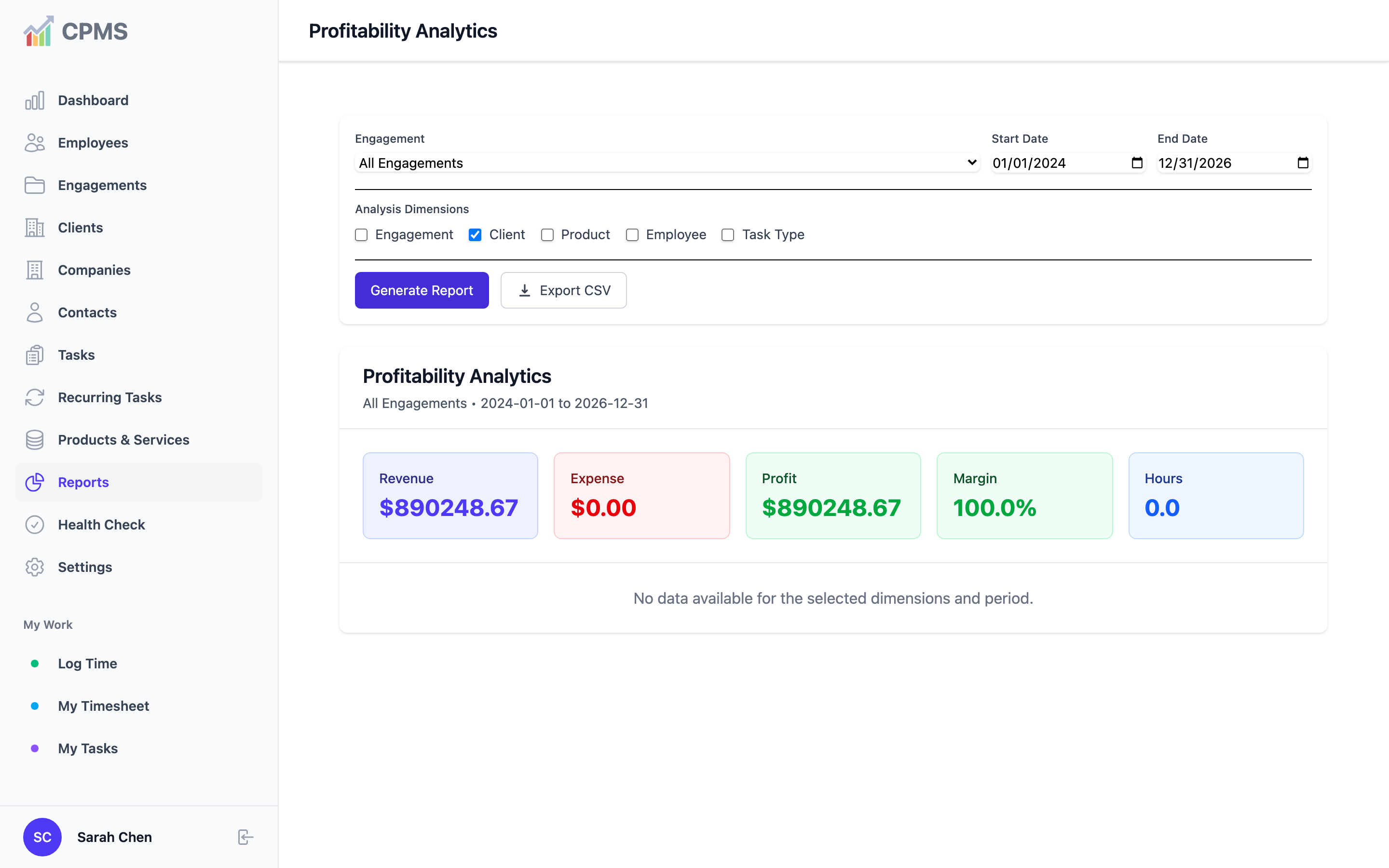The image size is (1389, 868).
Task: Click the Expense card showing $0.00
Action: [x=642, y=496]
